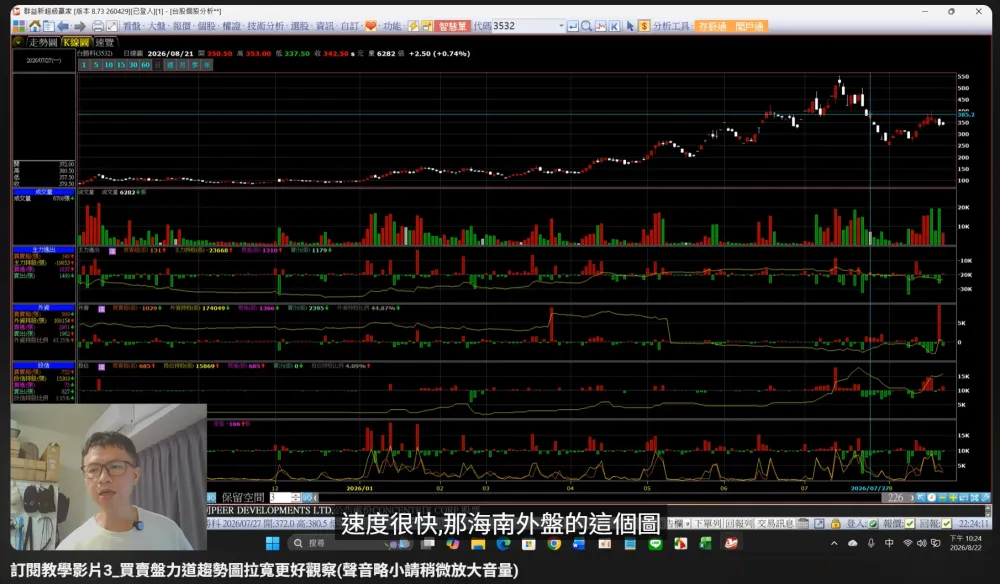The image size is (1000, 584).
Task: Click the dollar sign icon
Action: 644,26
